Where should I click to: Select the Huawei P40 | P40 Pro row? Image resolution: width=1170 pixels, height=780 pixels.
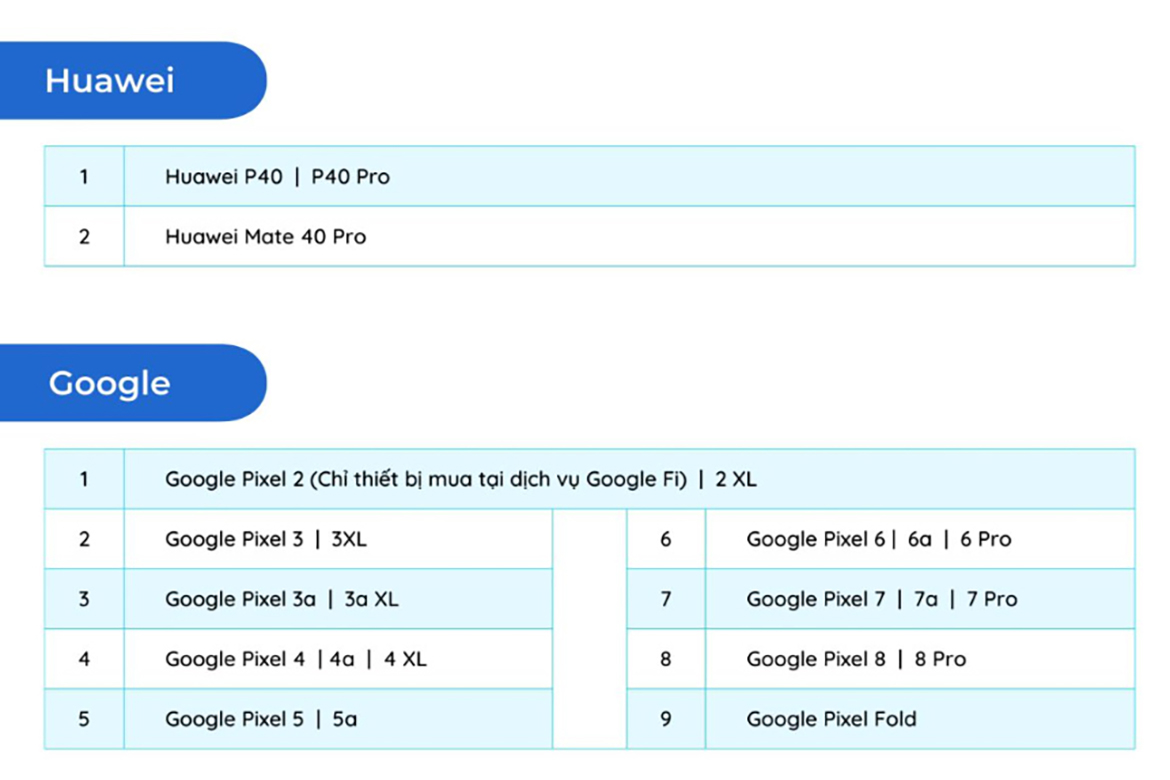click(278, 177)
